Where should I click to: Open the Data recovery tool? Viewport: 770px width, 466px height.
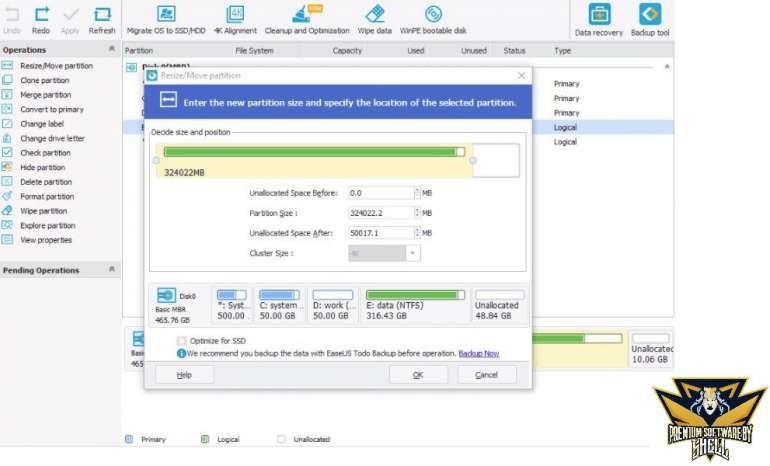(599, 15)
